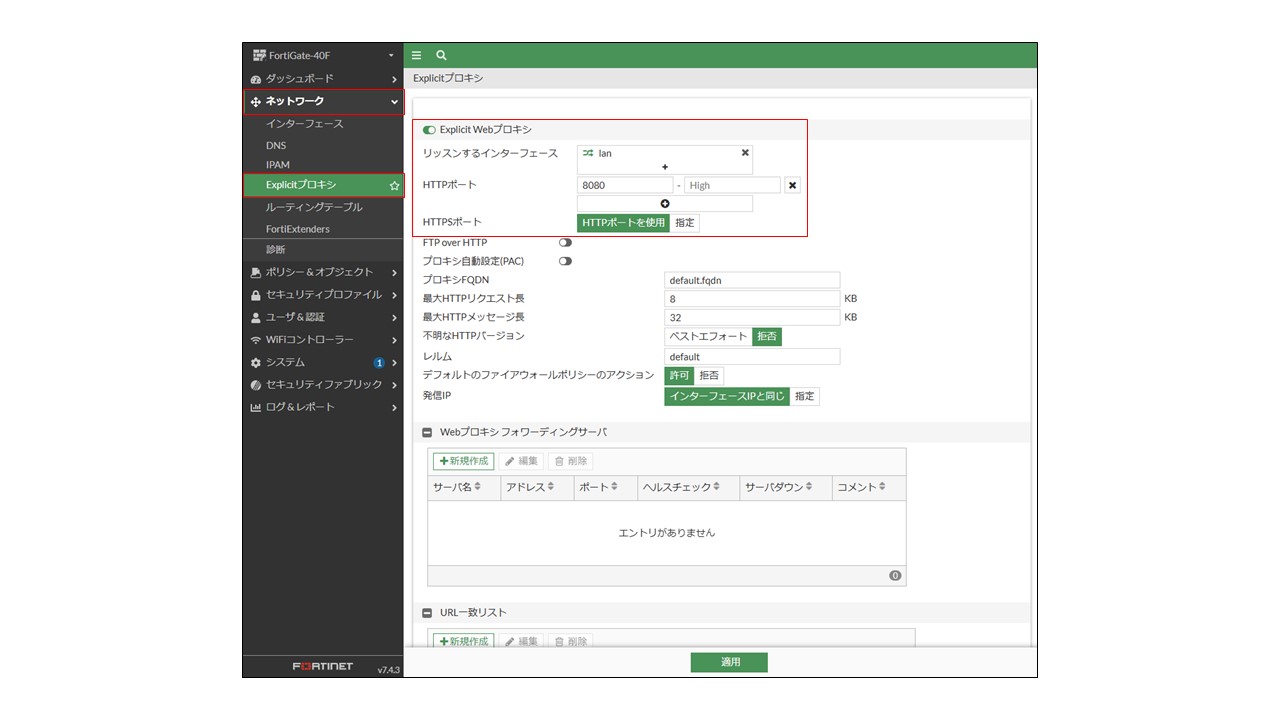
Task: Click the favorite star on Explicitプロキシ
Action: [x=394, y=186]
